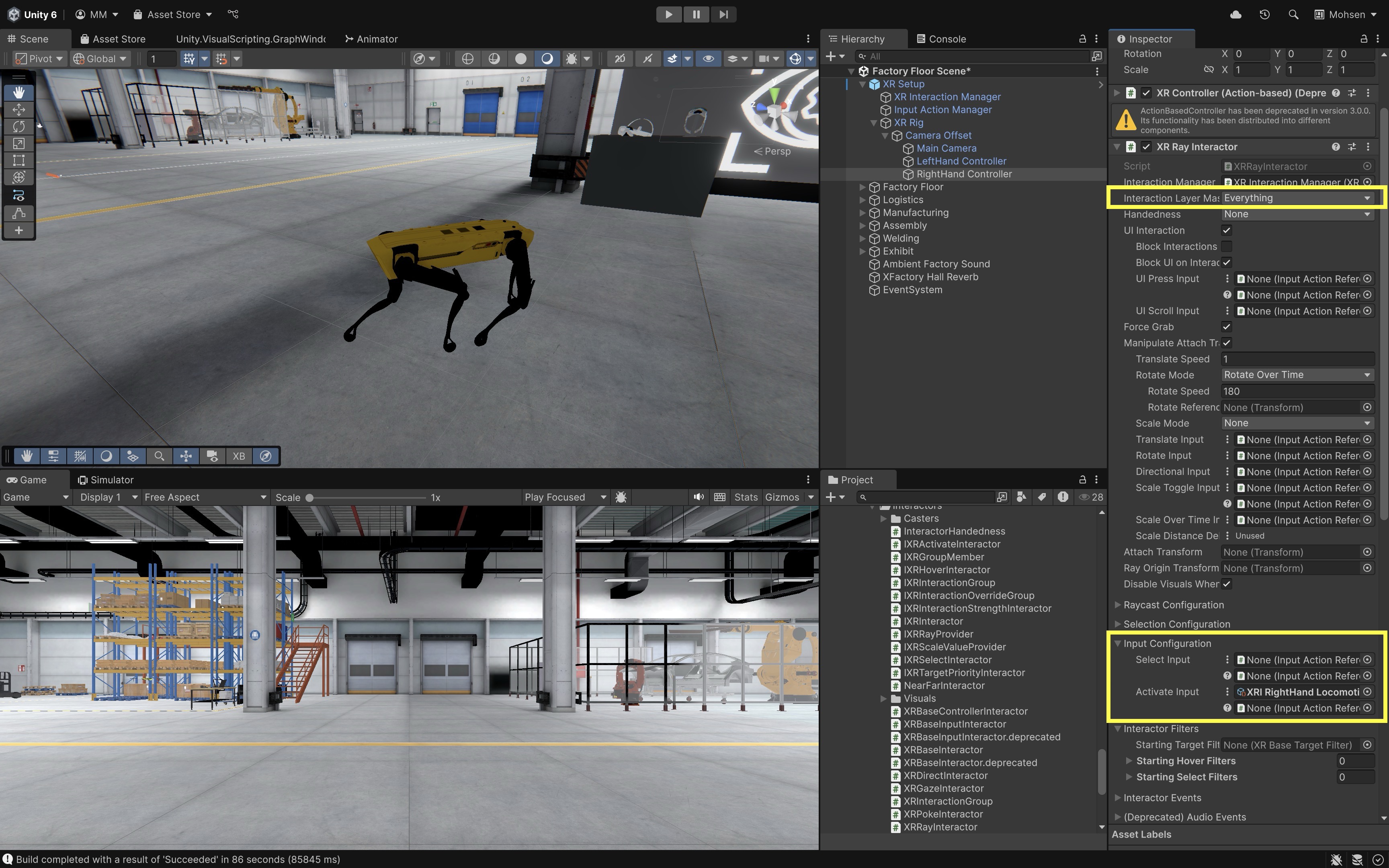This screenshot has width=1389, height=868.
Task: Select the Scale tool in Scene toolbar
Action: tap(18, 143)
